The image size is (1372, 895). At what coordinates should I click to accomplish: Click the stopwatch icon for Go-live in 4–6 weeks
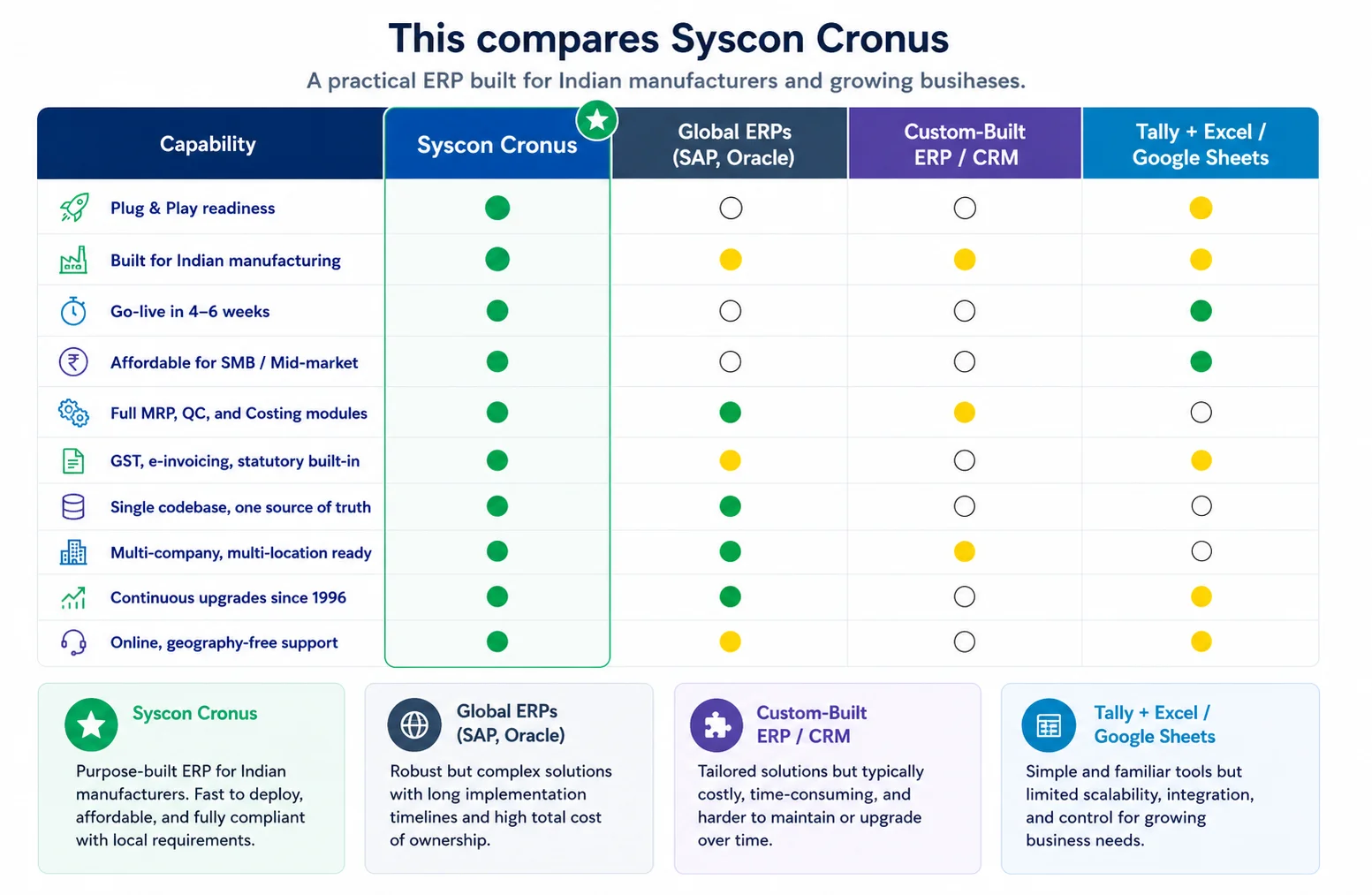click(x=73, y=311)
